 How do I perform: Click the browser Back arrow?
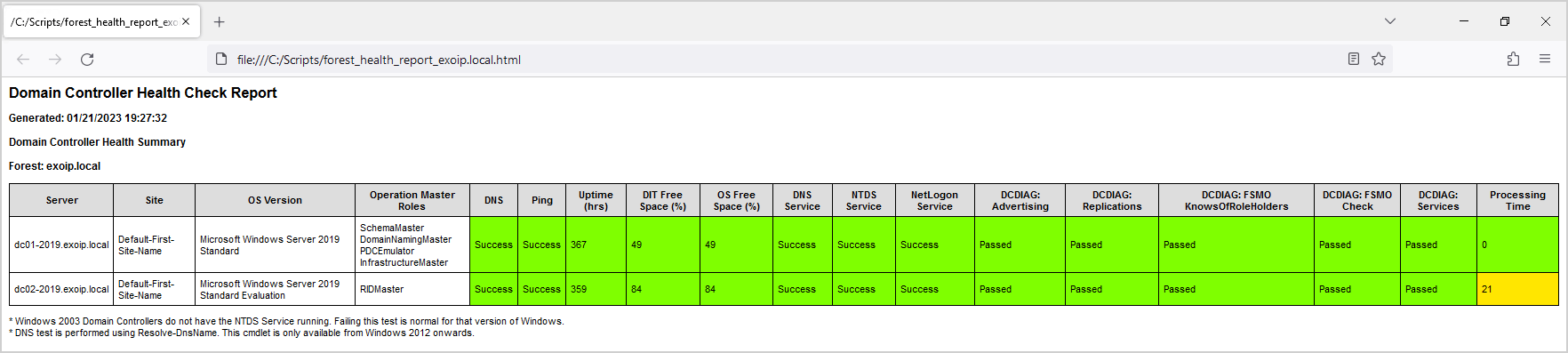pyautogui.click(x=23, y=60)
